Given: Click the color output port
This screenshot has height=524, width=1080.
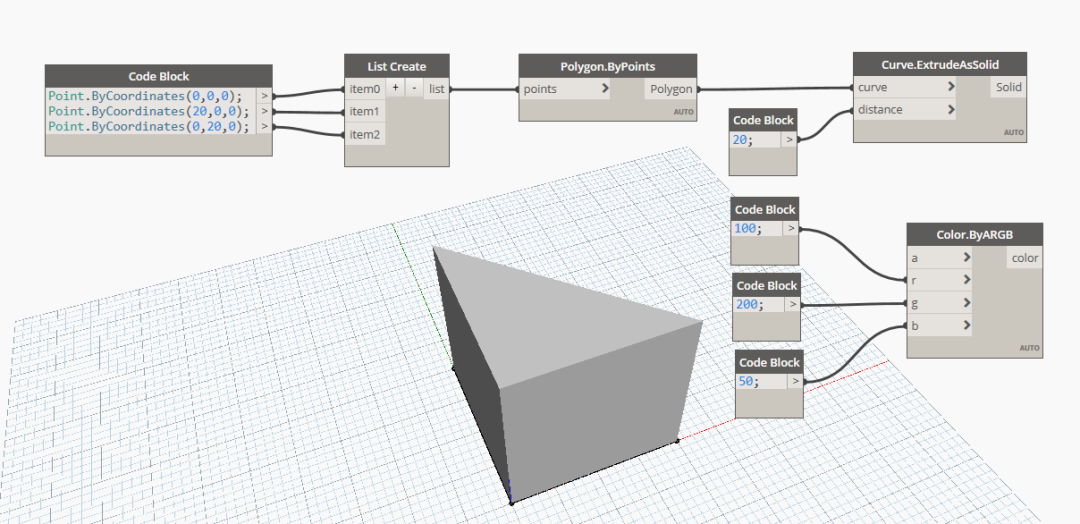Looking at the screenshot, I should (1025, 258).
